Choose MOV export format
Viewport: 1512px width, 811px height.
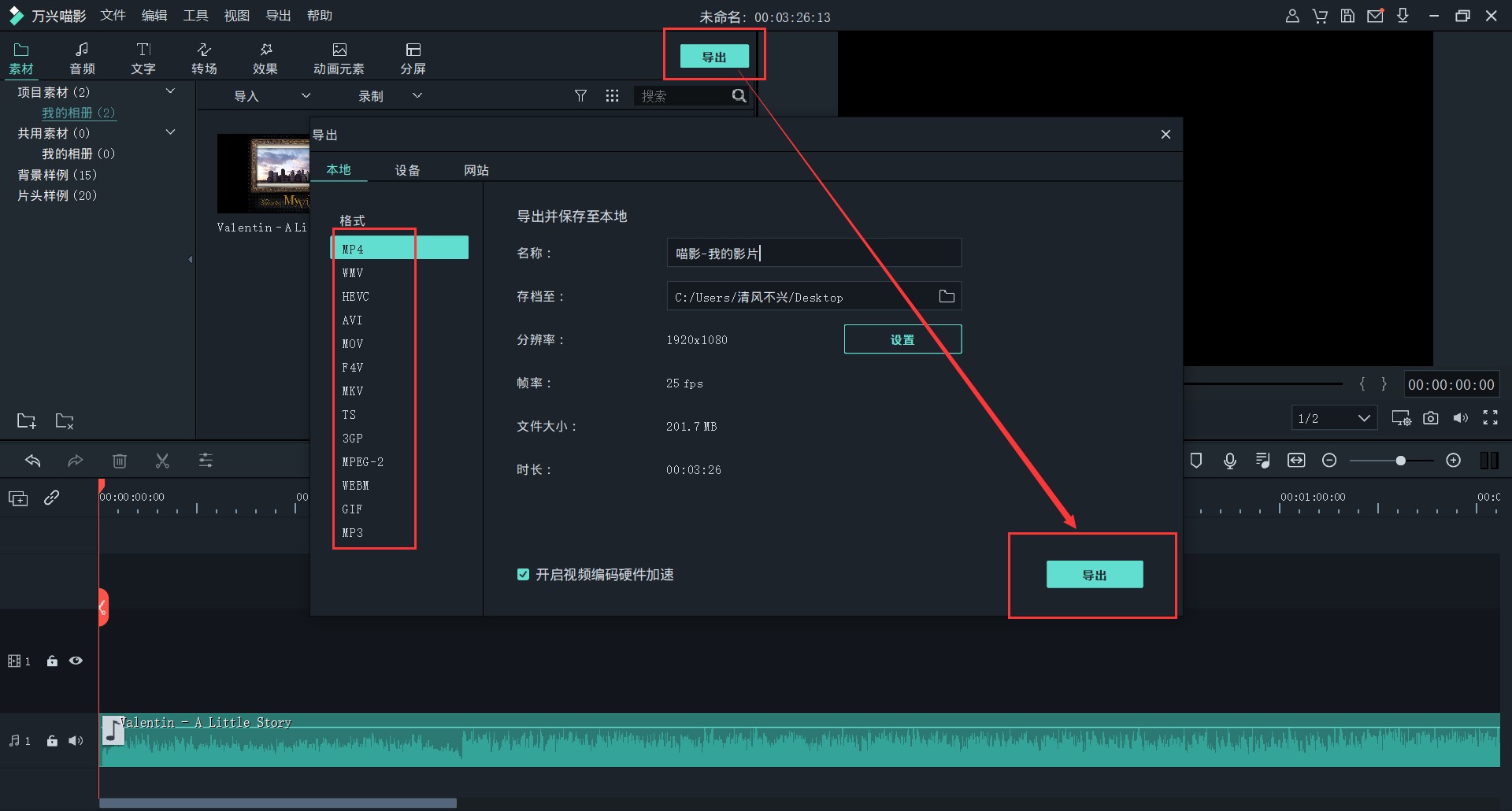coord(352,344)
